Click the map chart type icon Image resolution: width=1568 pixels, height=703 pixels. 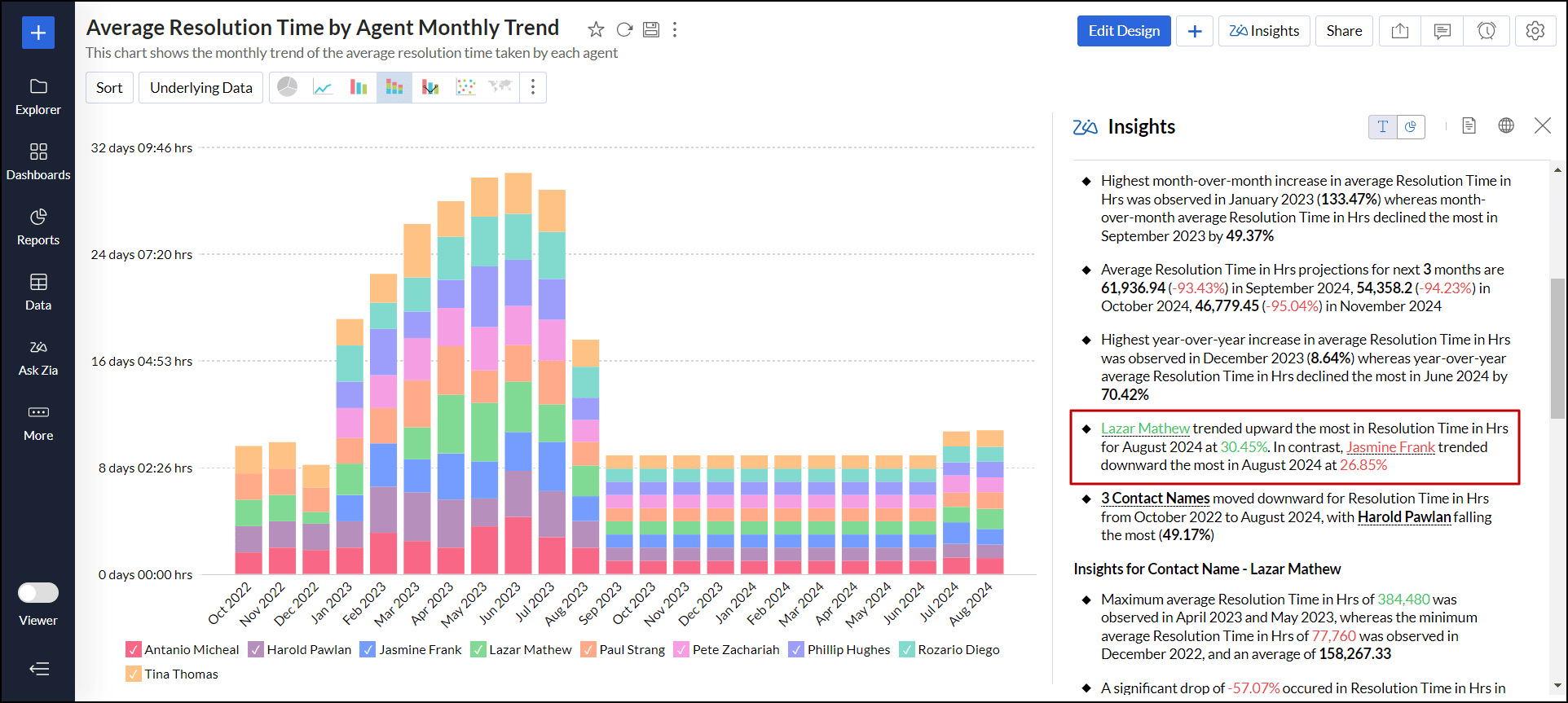point(500,87)
